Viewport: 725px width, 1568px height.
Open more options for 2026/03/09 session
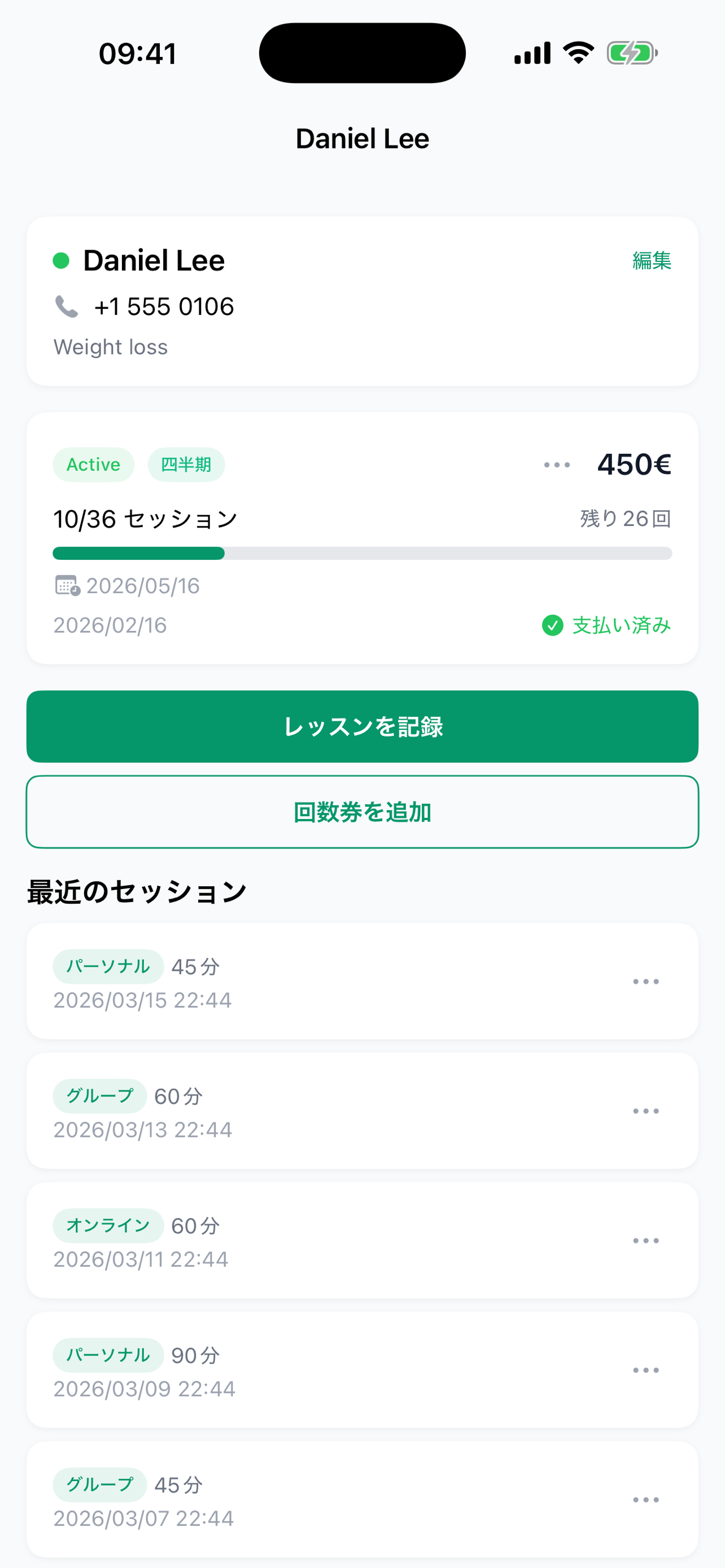[645, 1371]
